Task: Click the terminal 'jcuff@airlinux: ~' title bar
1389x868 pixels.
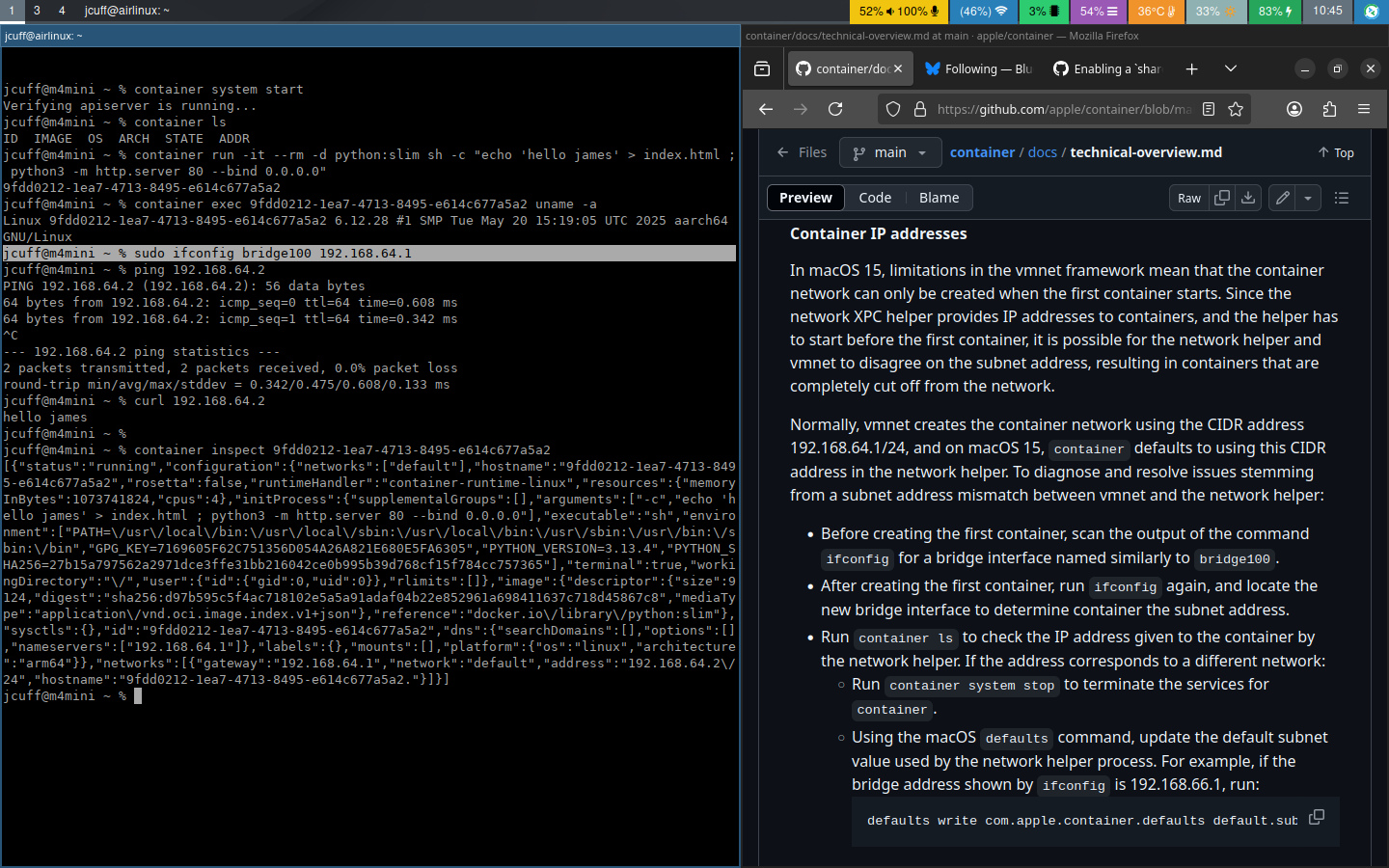Action: coord(369,36)
